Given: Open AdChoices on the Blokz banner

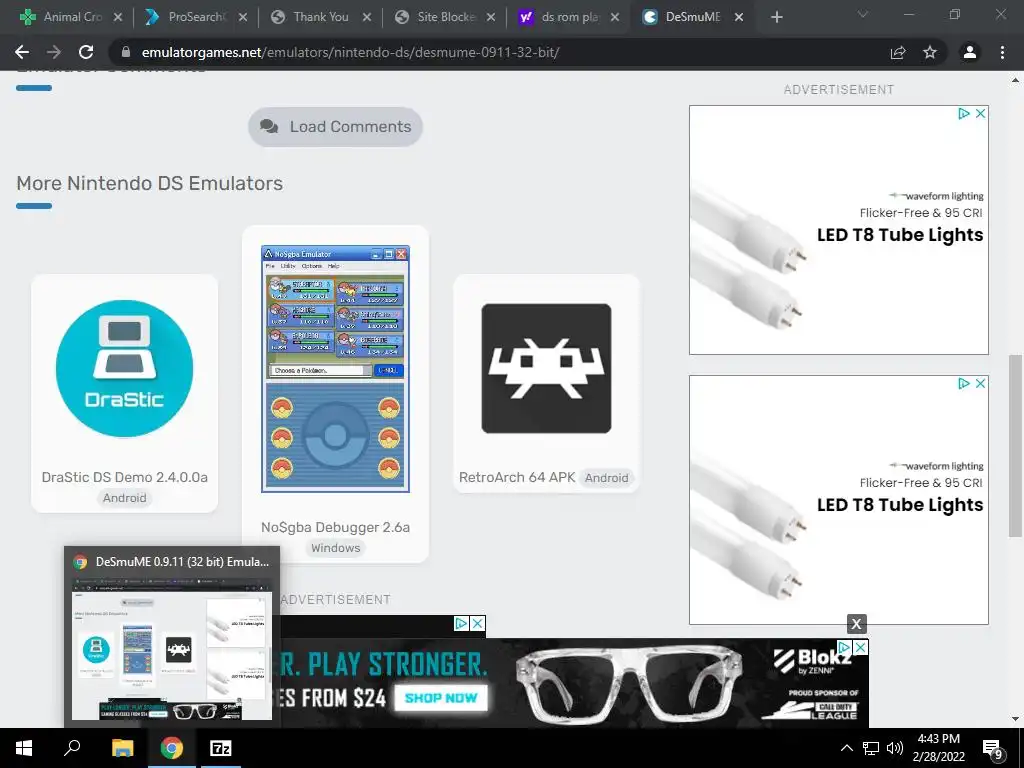Looking at the screenshot, I should click(845, 647).
